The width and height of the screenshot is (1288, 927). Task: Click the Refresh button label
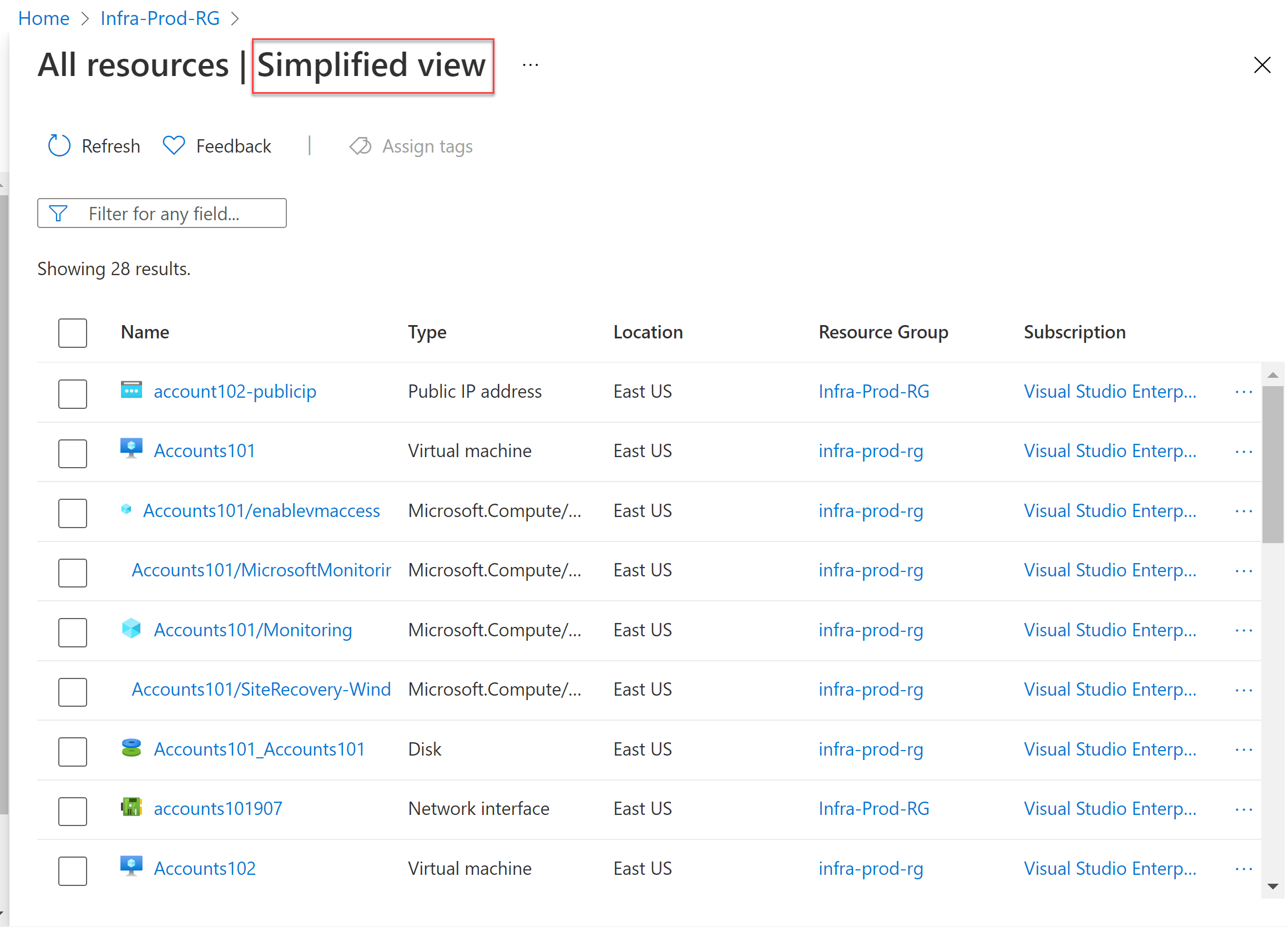coord(111,146)
